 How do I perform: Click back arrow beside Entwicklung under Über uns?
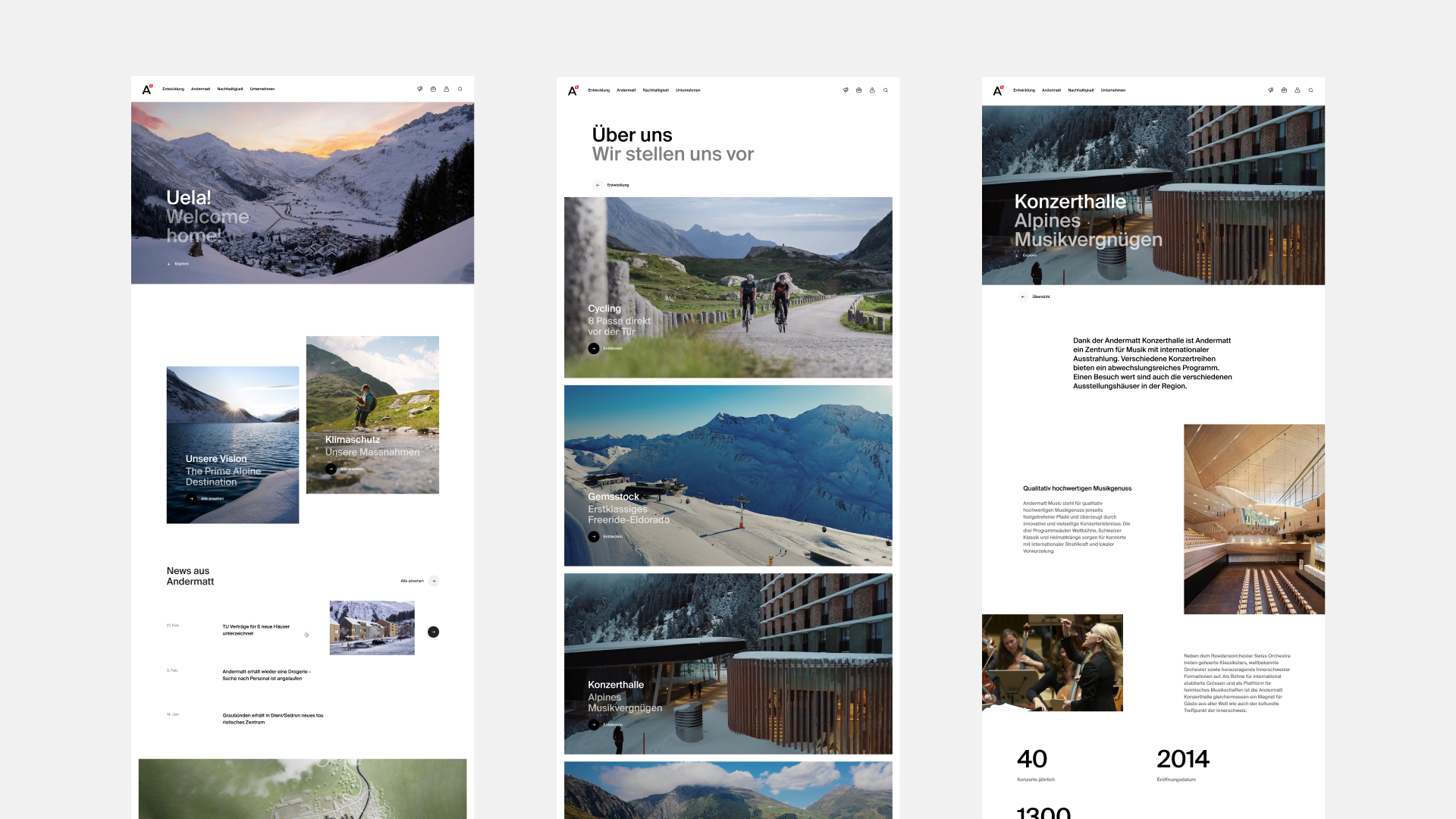click(x=598, y=185)
